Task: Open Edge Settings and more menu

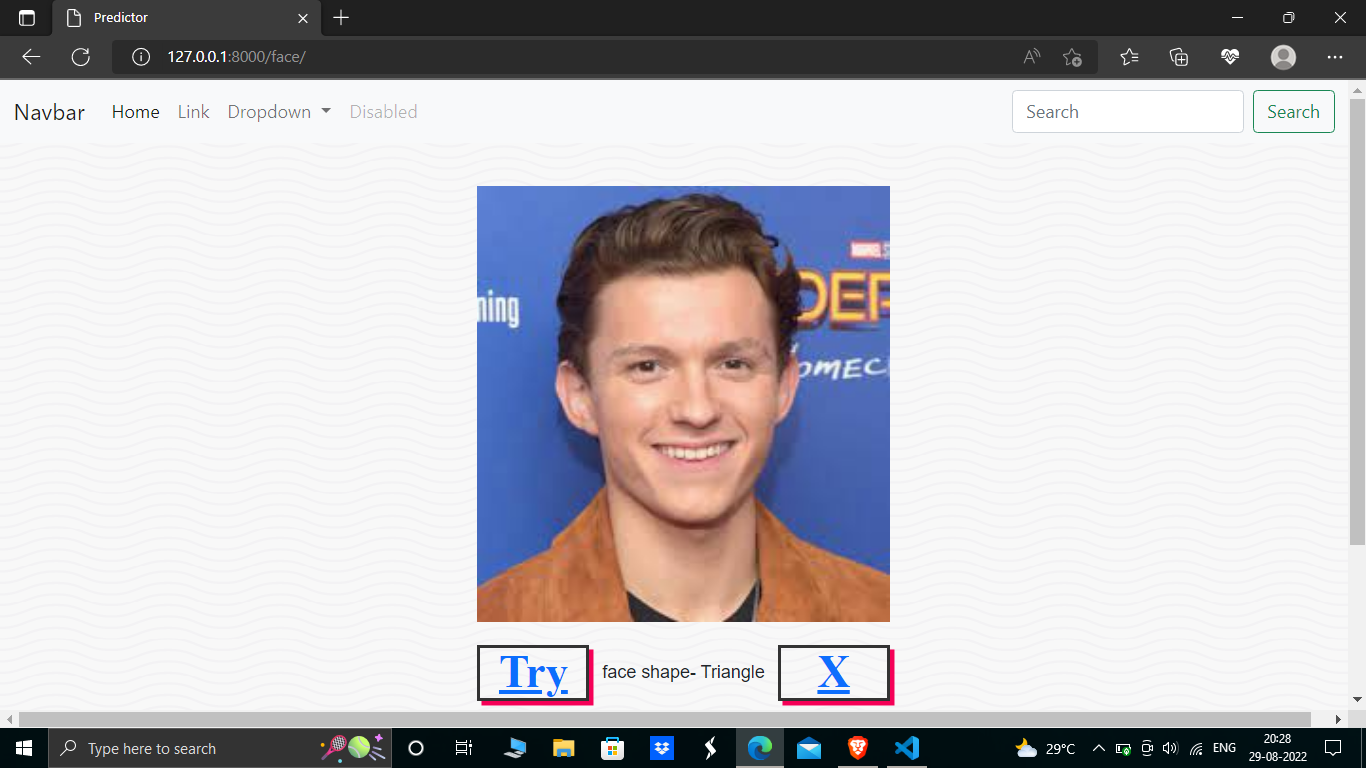Action: click(1334, 57)
